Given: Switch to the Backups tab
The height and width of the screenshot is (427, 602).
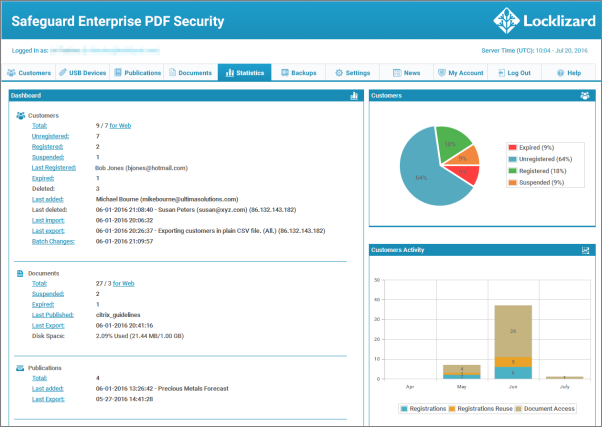Looking at the screenshot, I should pyautogui.click(x=299, y=73).
